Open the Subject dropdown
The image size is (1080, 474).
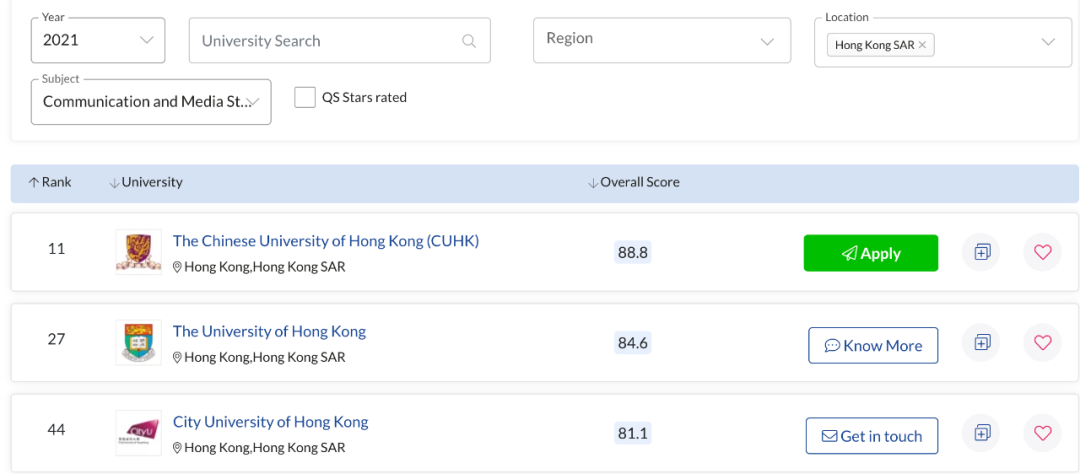(151, 102)
